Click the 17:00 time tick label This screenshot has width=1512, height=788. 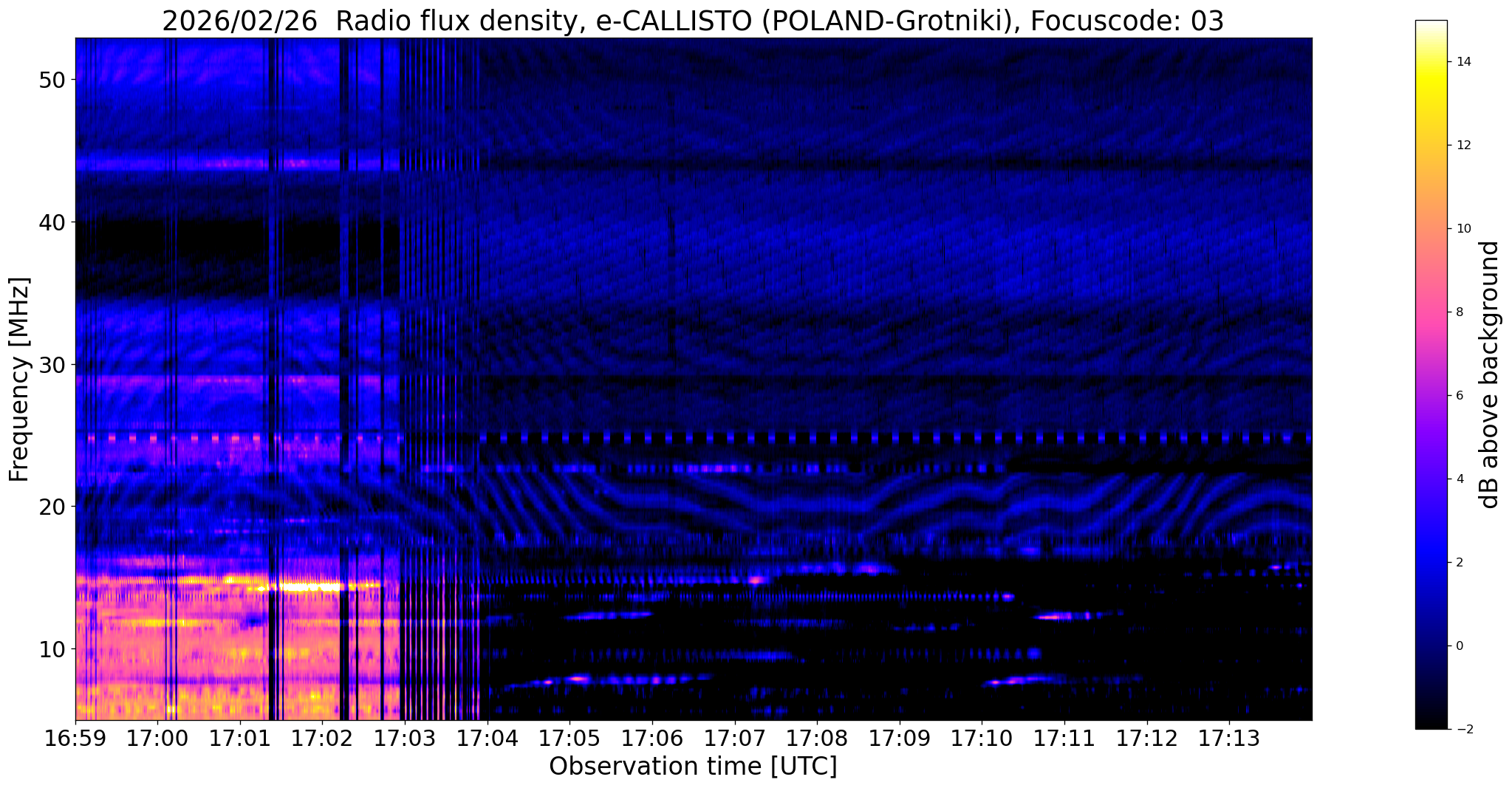pos(157,739)
